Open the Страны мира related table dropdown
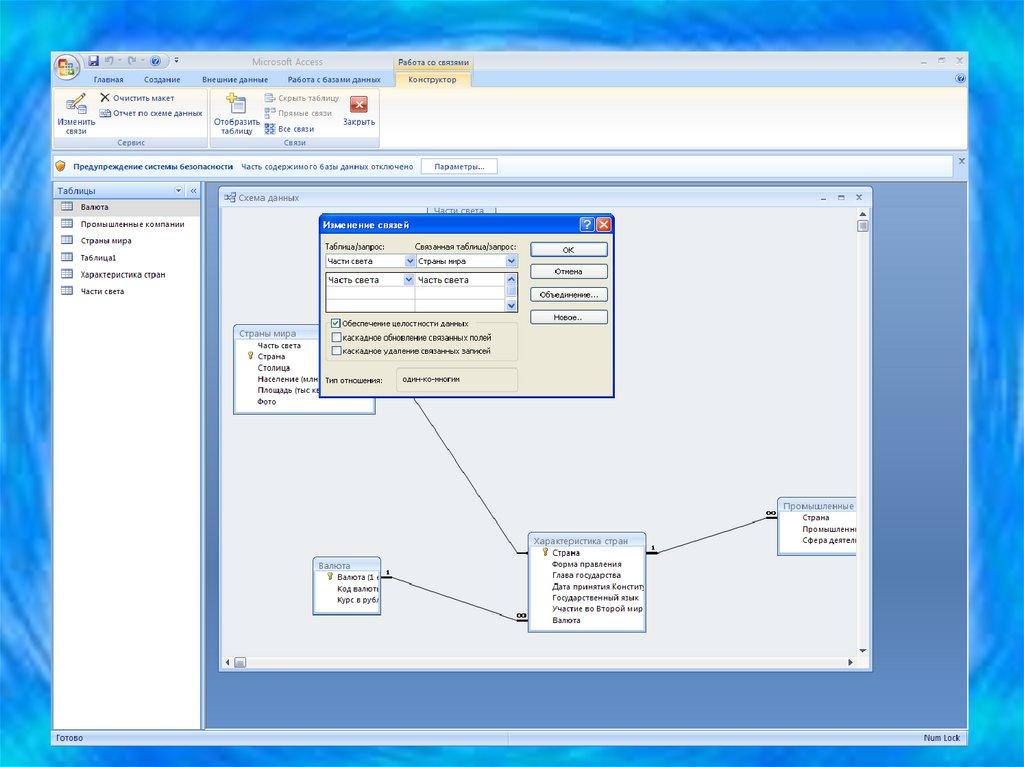The height and width of the screenshot is (767, 1024). pyautogui.click(x=511, y=261)
